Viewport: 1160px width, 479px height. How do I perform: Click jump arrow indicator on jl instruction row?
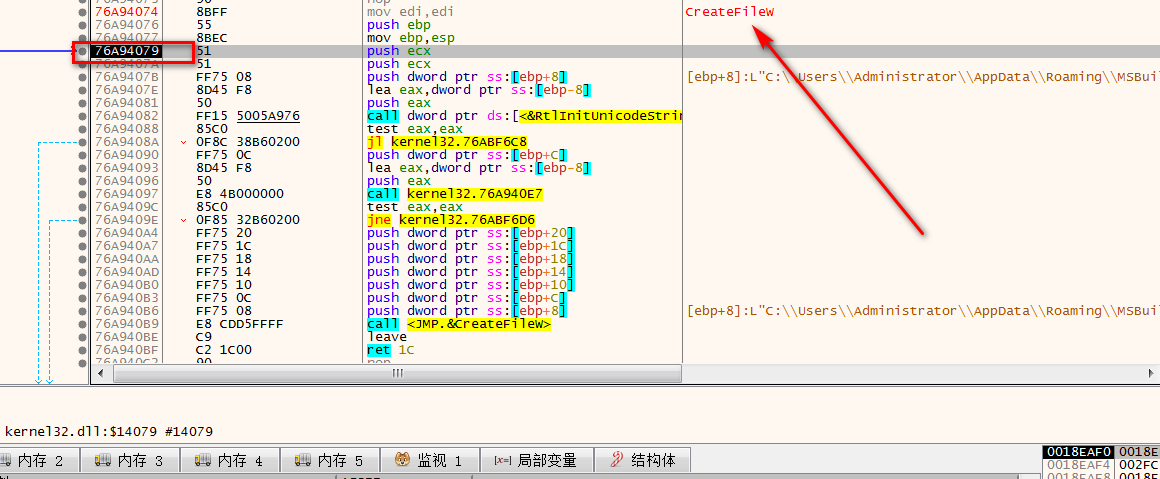point(183,142)
